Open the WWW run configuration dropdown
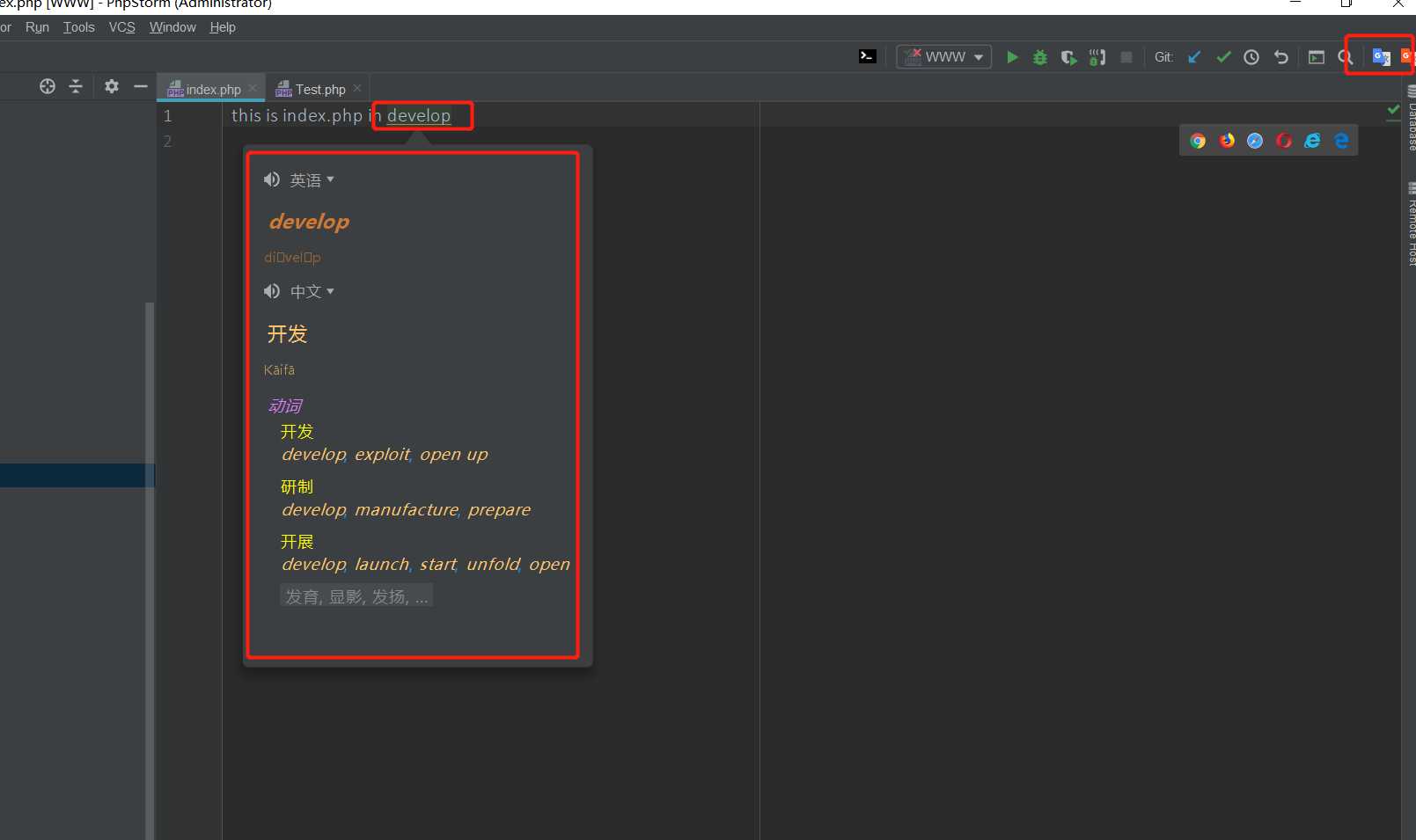1416x840 pixels. click(x=944, y=57)
